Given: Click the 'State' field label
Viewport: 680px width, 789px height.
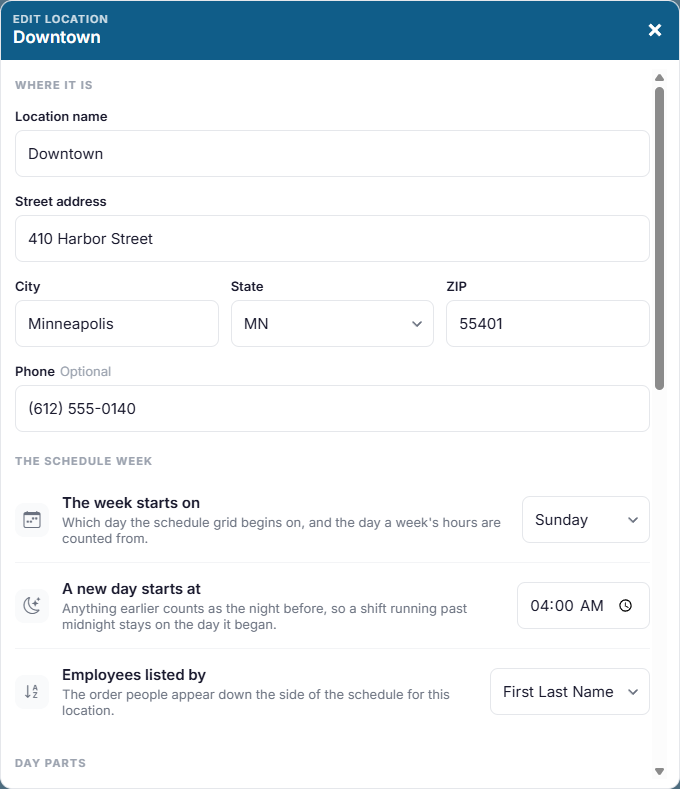Looking at the screenshot, I should point(247,286).
